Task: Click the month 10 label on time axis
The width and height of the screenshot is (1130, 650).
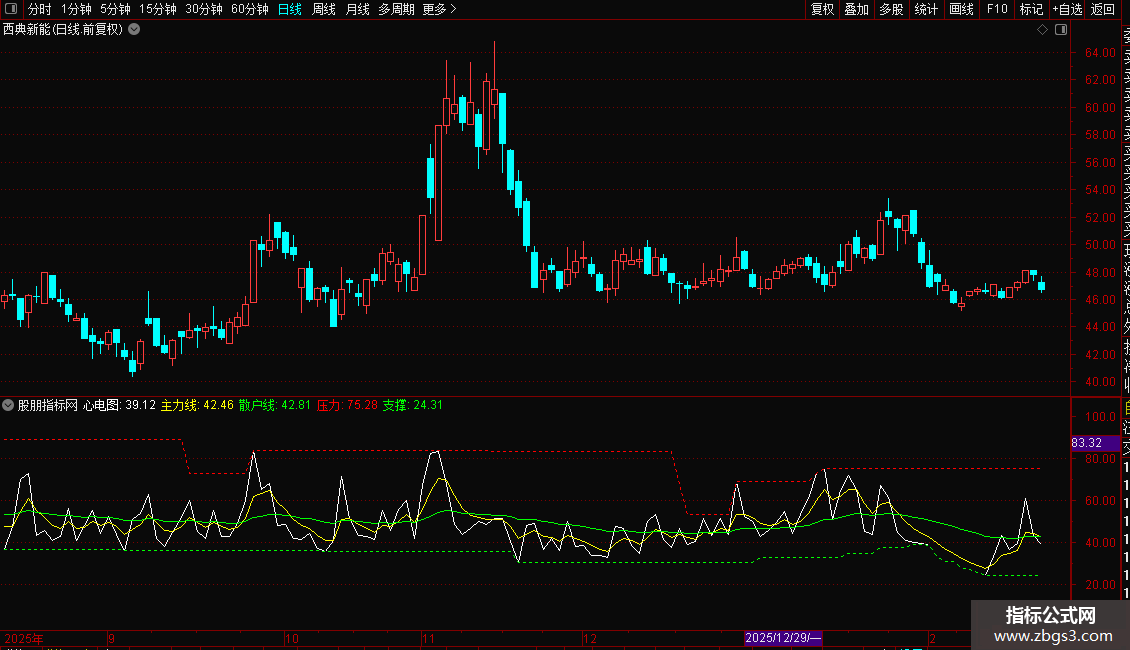Action: coord(292,638)
